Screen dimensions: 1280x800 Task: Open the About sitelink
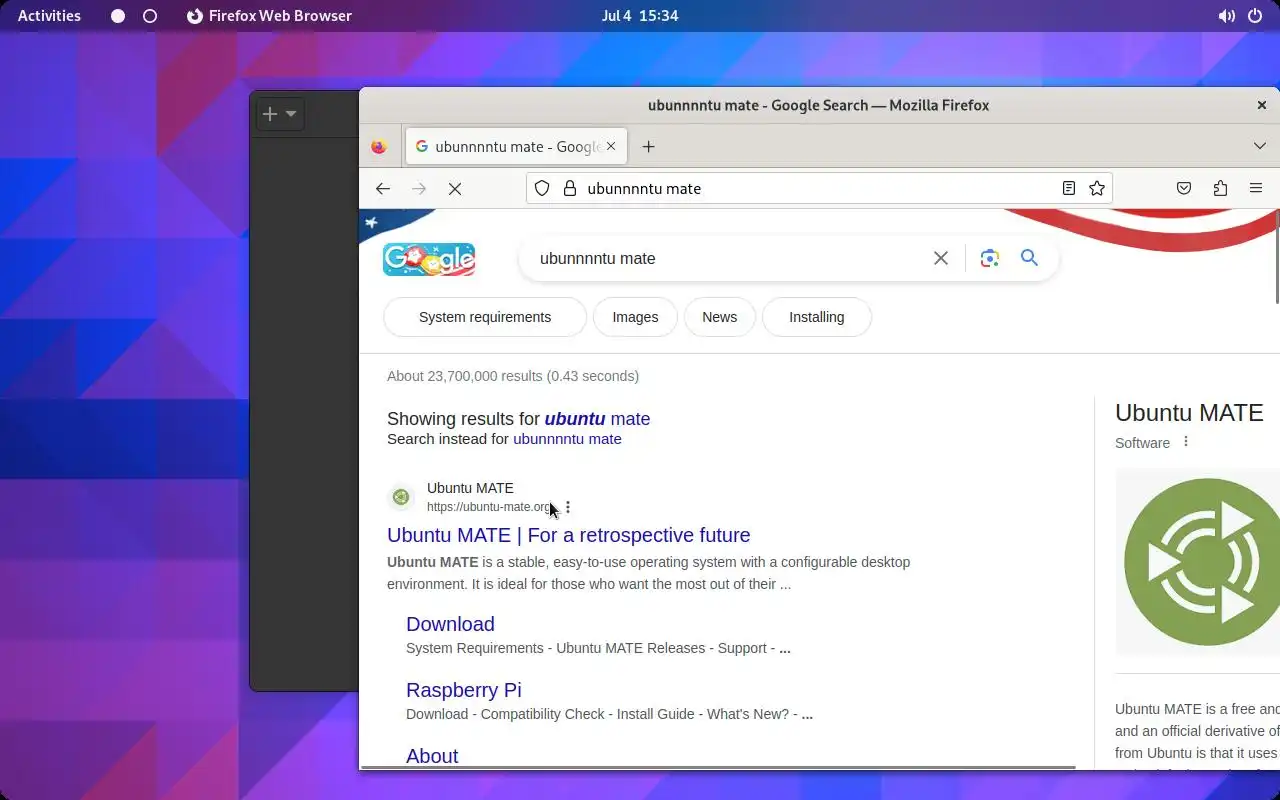point(432,756)
